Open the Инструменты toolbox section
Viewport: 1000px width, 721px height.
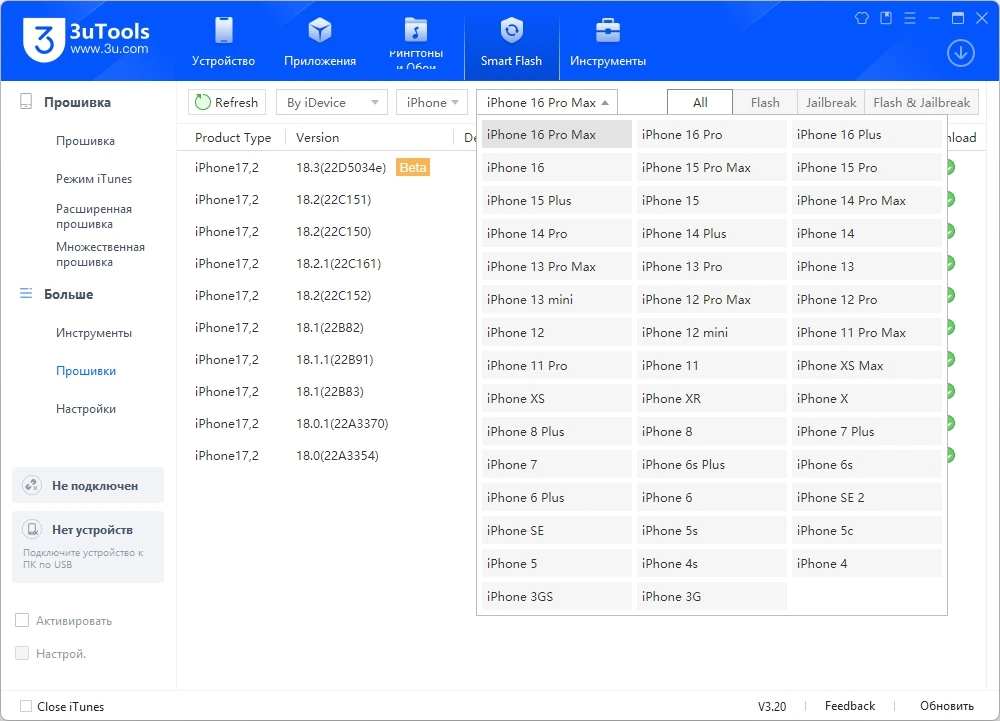coord(608,42)
